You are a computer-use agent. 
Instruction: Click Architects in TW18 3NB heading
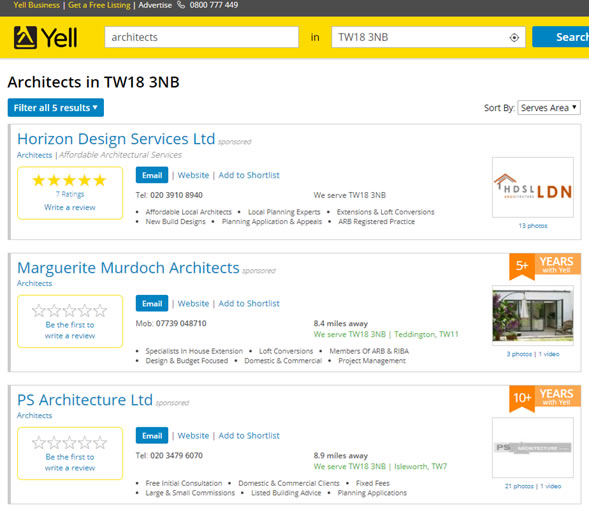[94, 82]
